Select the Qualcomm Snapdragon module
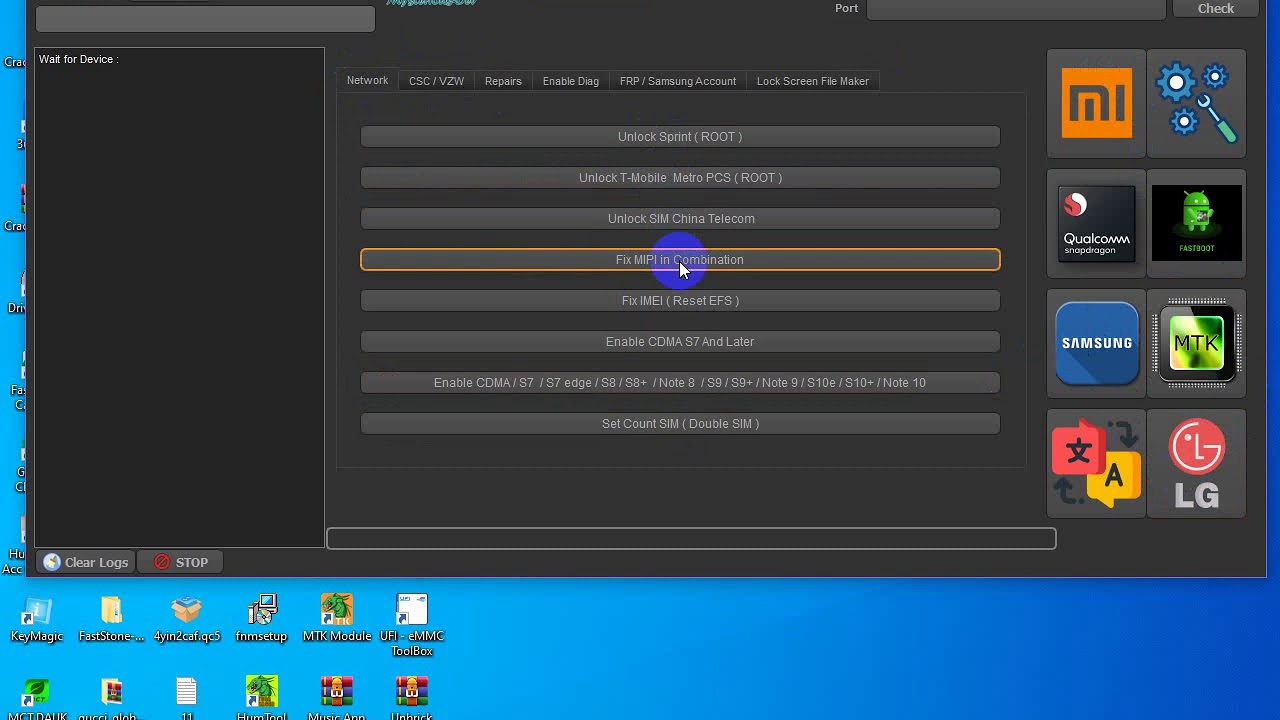Viewport: 1280px width, 720px height. coord(1096,223)
